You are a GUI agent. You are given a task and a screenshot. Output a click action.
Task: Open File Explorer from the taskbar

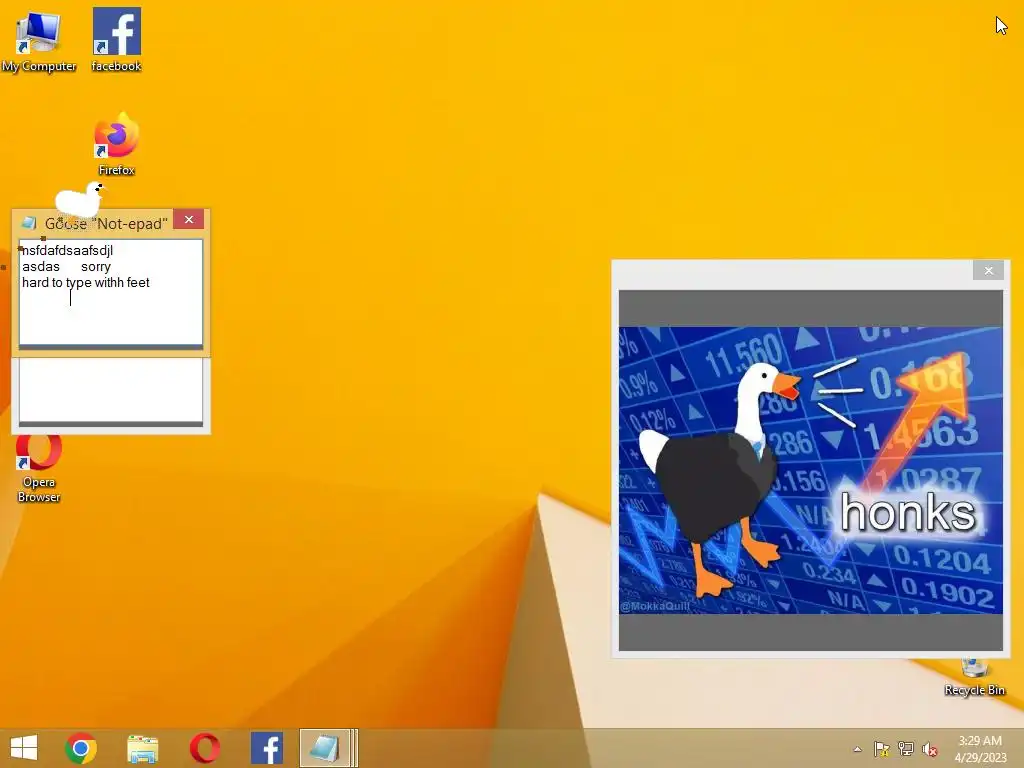point(142,748)
